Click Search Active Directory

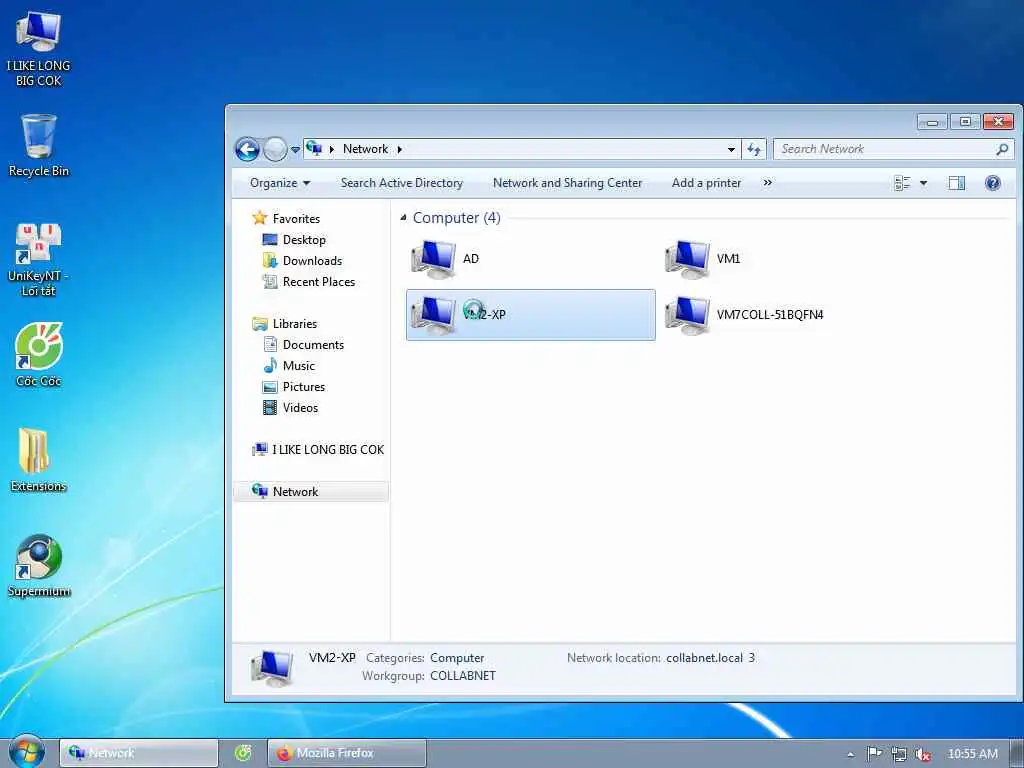click(x=402, y=184)
